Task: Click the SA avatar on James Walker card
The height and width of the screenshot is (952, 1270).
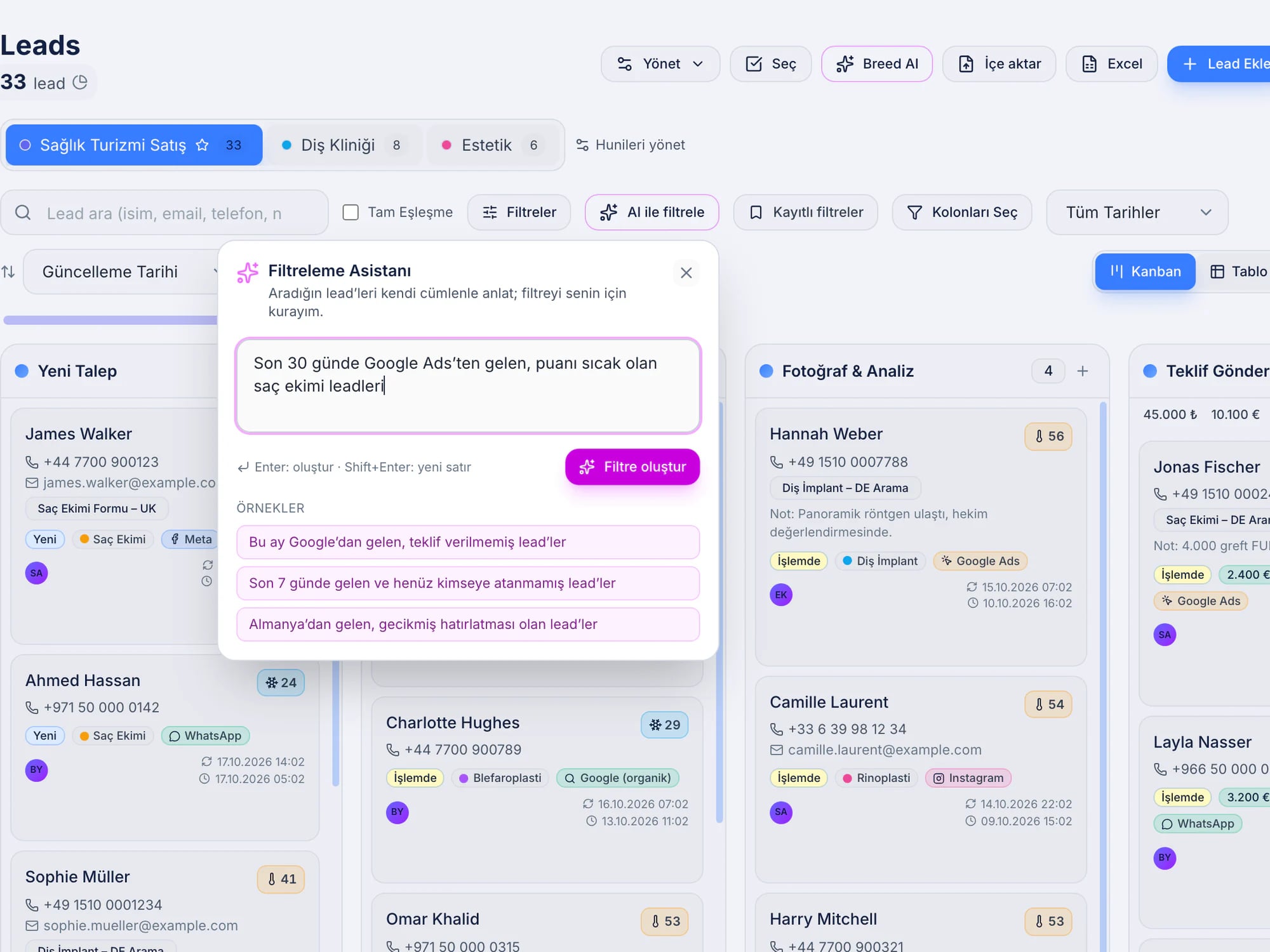Action: [37, 574]
